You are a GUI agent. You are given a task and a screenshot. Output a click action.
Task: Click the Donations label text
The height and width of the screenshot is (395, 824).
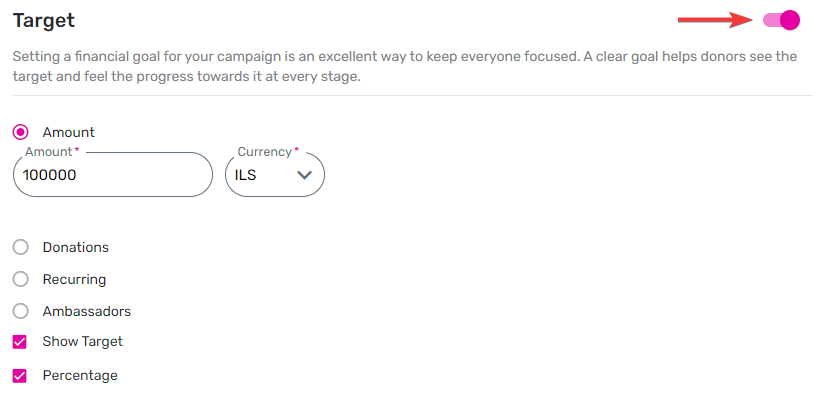point(76,247)
